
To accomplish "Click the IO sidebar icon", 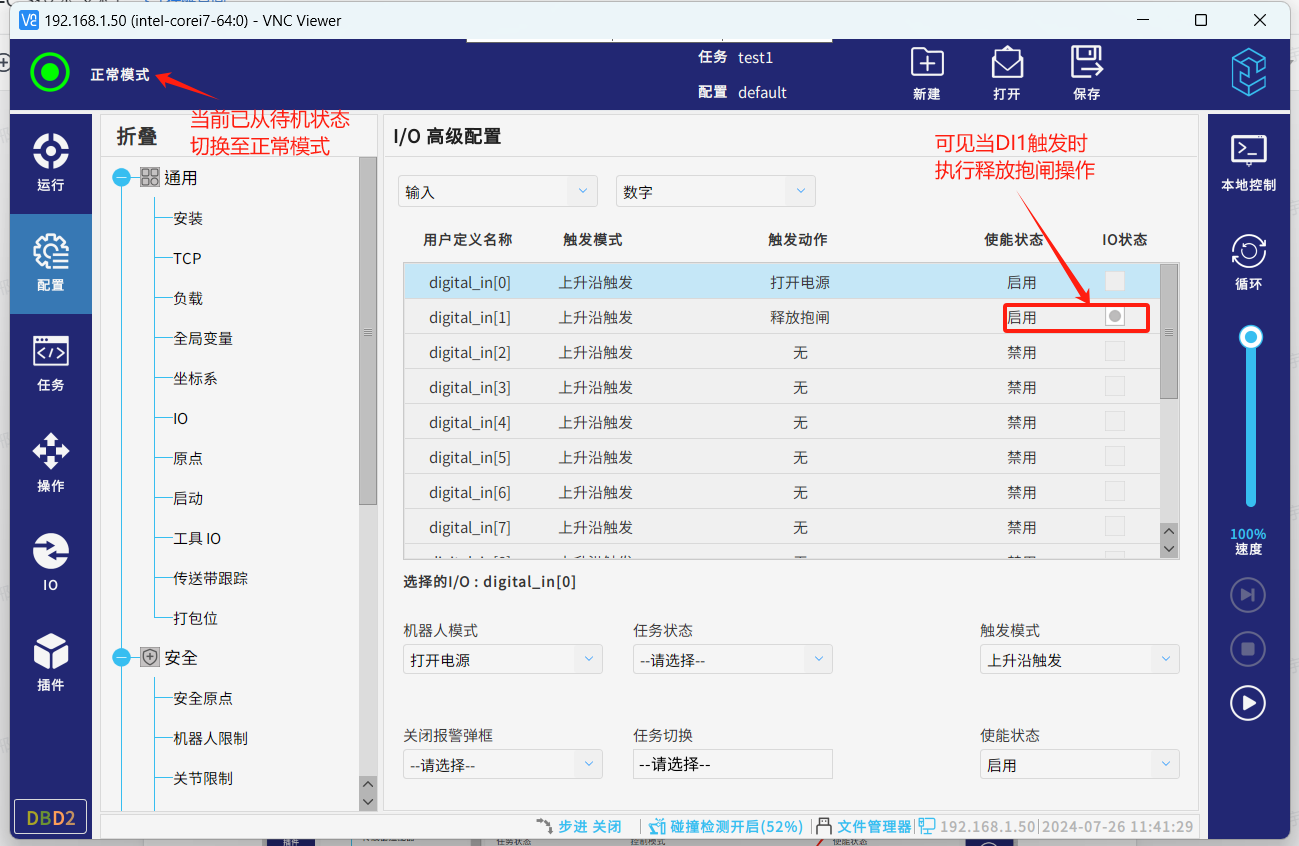I will click(51, 561).
